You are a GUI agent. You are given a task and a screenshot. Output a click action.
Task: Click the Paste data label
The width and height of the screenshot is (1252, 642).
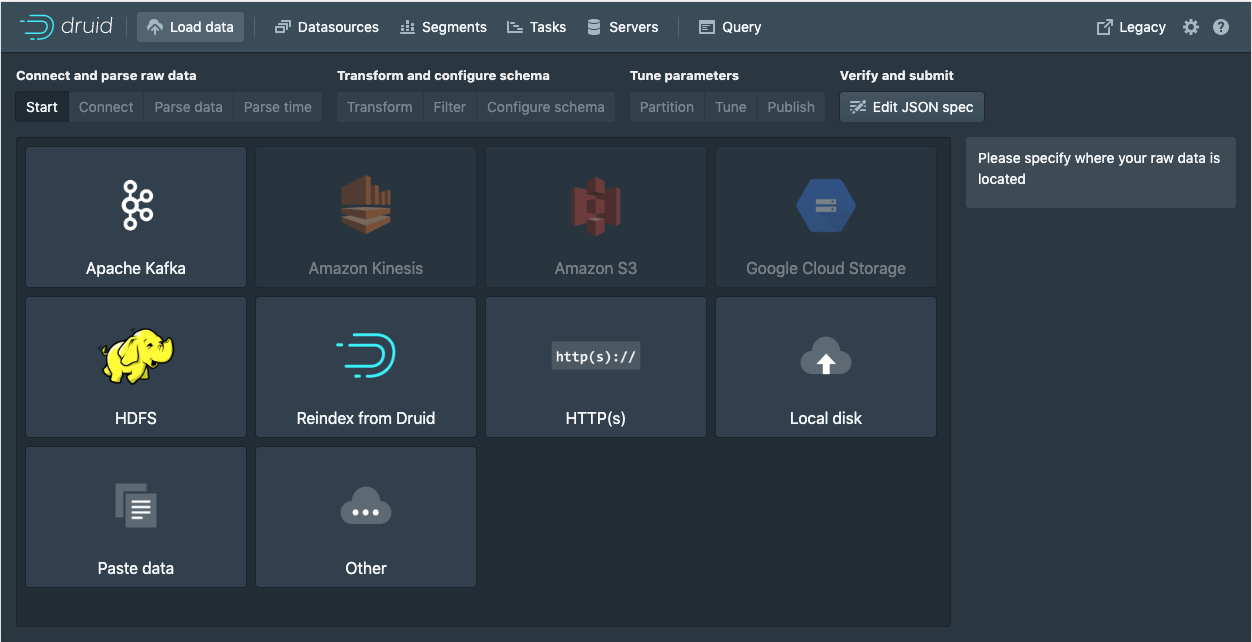click(x=136, y=568)
